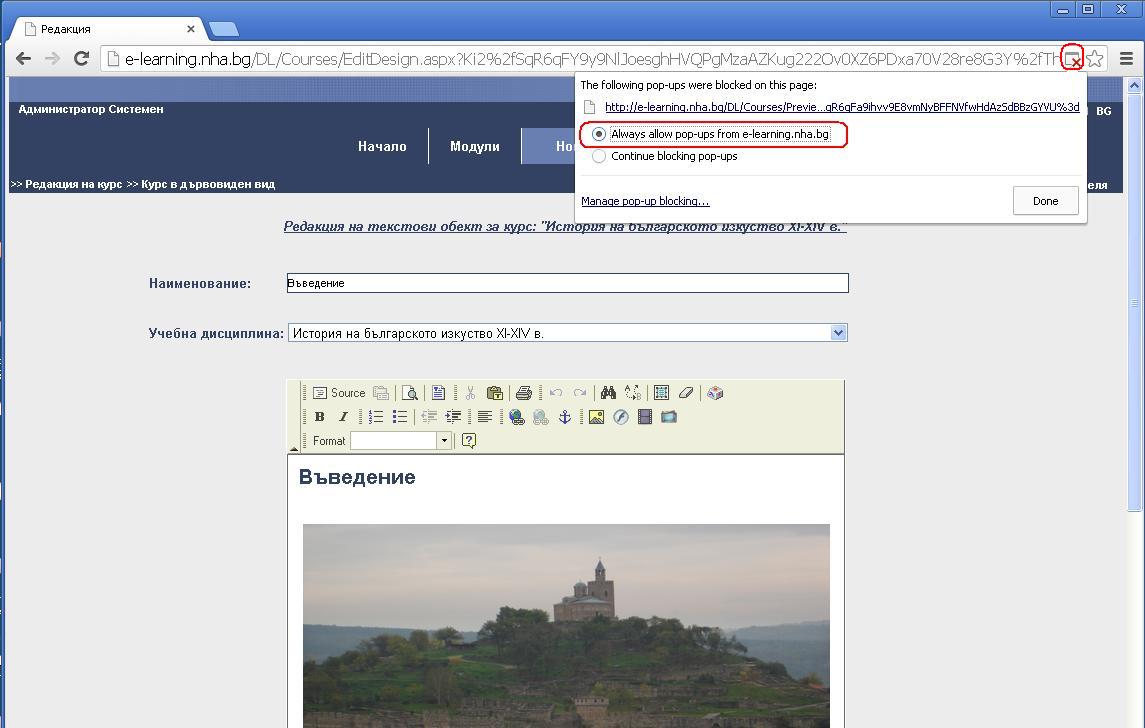Click the Bold formatting icon

tap(320, 417)
